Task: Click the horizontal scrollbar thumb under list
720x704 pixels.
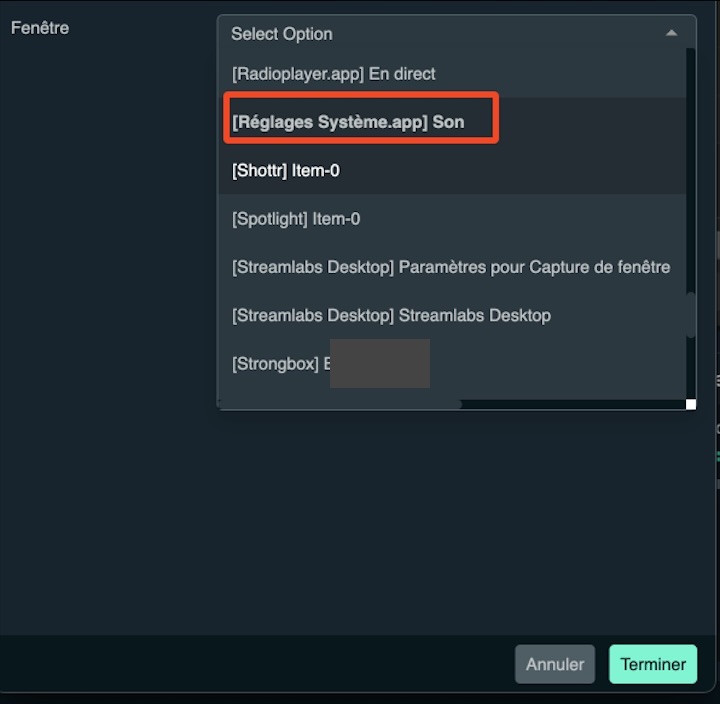Action: tap(340, 405)
